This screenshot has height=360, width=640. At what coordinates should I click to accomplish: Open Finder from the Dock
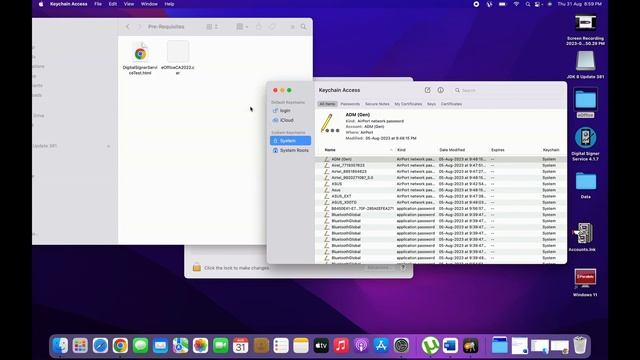pyautogui.click(x=60, y=346)
